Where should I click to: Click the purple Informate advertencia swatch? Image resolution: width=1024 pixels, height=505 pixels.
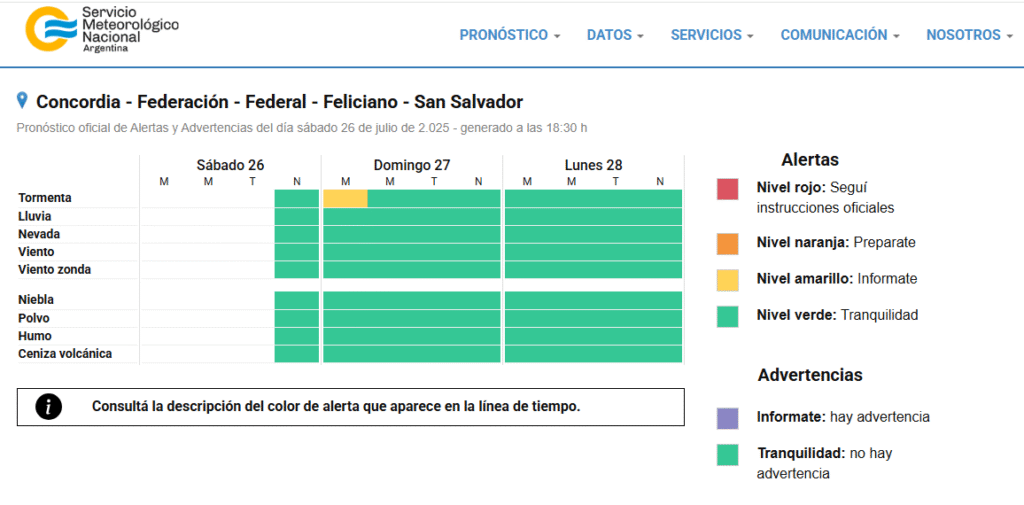point(727,418)
